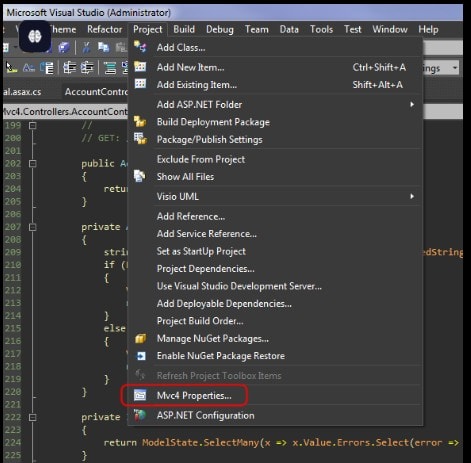This screenshot has width=471, height=463.
Task: Open the Help menu
Action: click(x=428, y=29)
